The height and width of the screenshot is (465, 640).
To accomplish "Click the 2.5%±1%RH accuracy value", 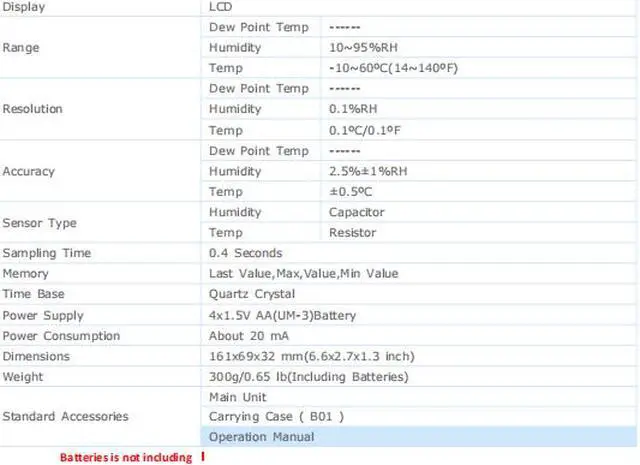I will coord(369,171).
